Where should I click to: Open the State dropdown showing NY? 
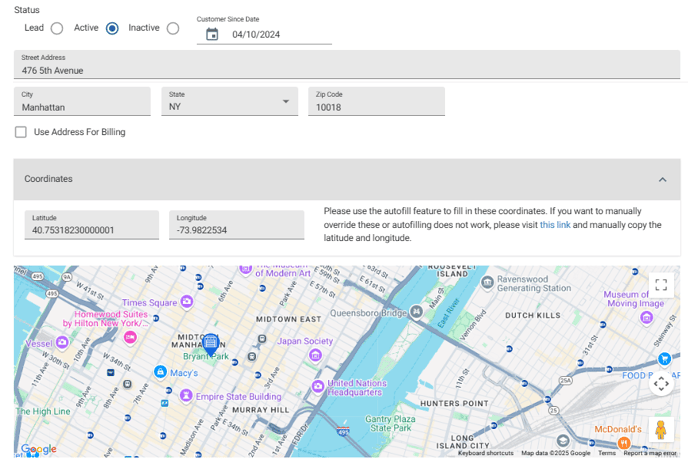[x=229, y=102]
